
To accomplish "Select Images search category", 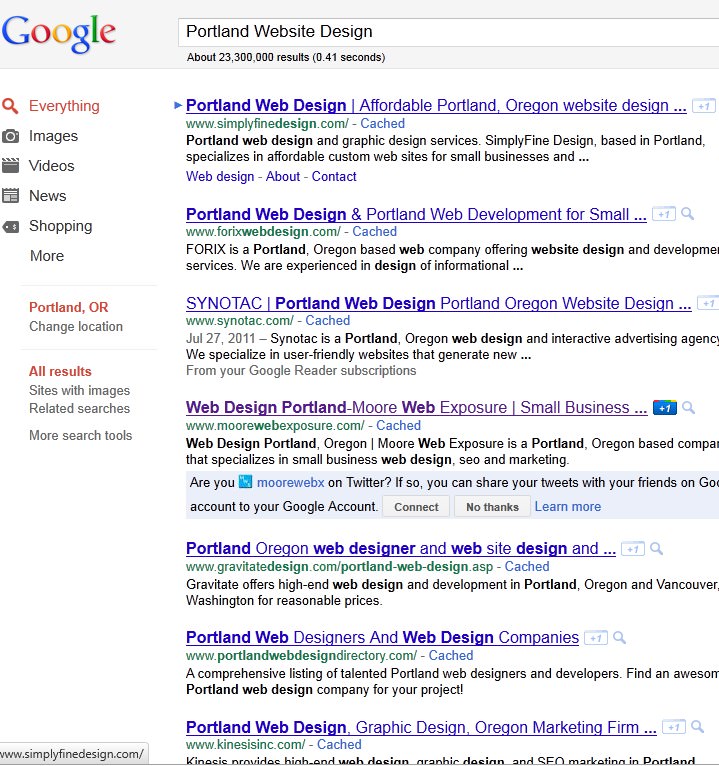I will pos(53,136).
